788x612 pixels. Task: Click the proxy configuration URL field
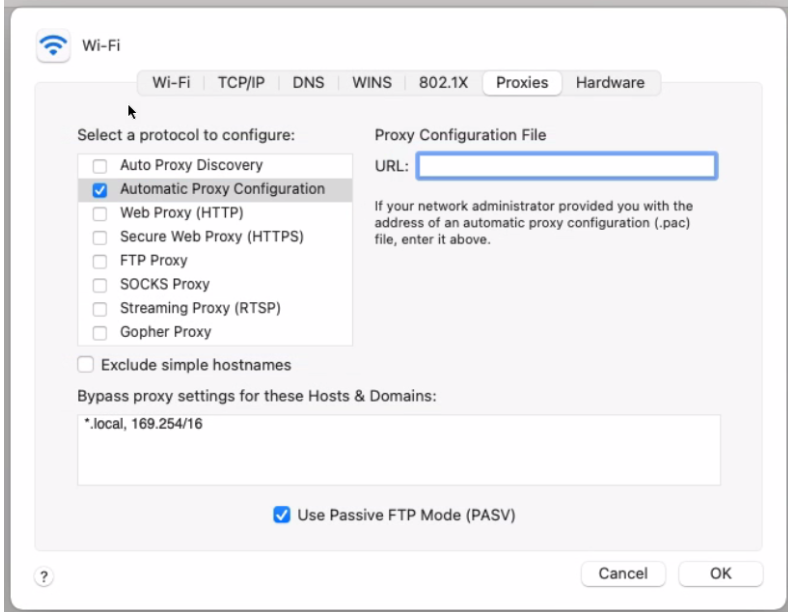click(x=566, y=166)
